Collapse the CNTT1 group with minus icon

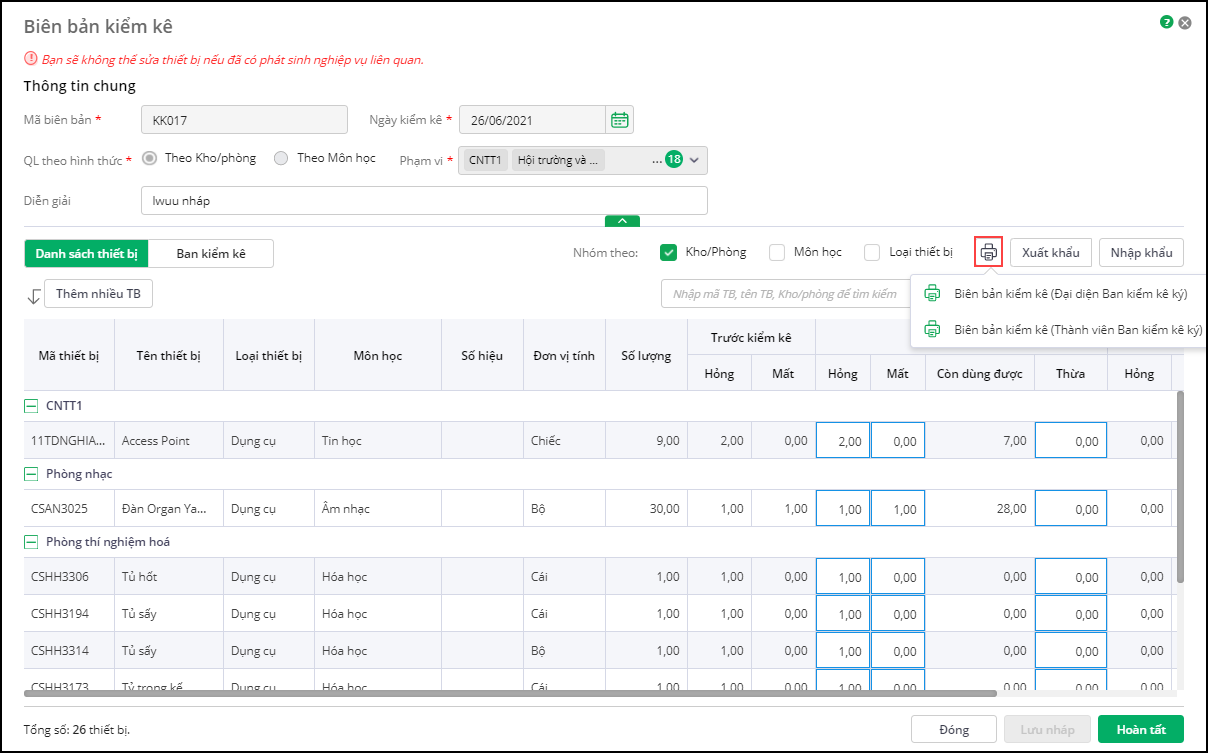pyautogui.click(x=32, y=405)
